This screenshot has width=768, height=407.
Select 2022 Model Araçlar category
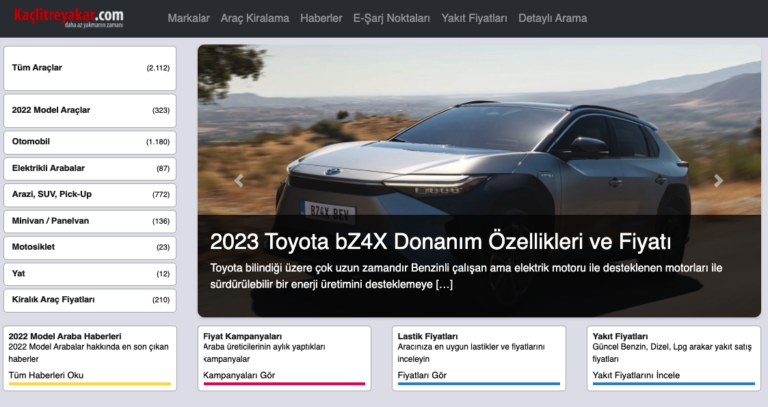coord(90,110)
